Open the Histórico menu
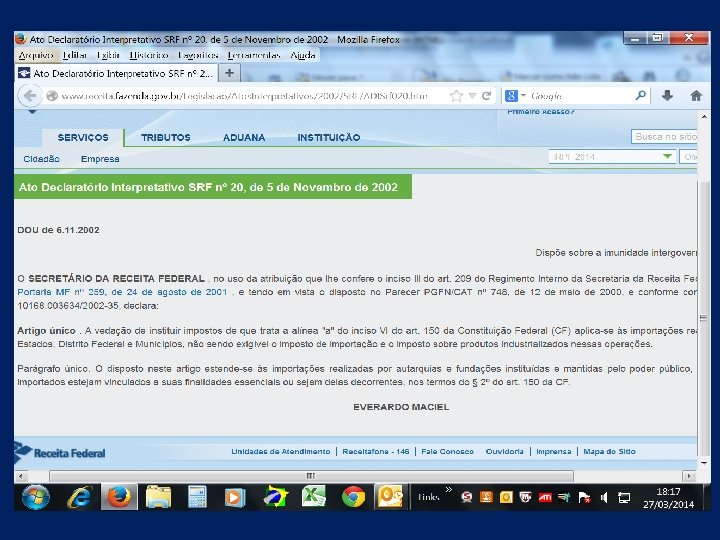The height and width of the screenshot is (540, 720). point(149,56)
